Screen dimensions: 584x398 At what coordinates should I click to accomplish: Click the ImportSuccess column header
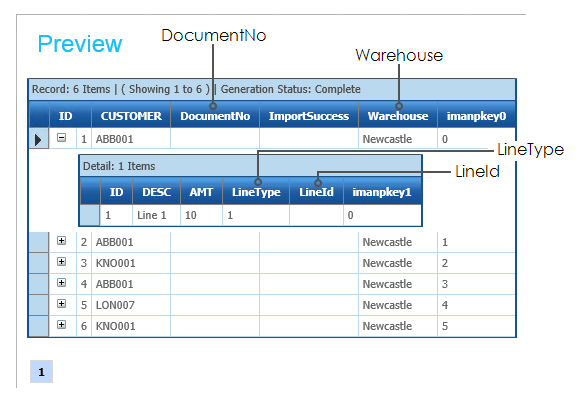[x=309, y=116]
